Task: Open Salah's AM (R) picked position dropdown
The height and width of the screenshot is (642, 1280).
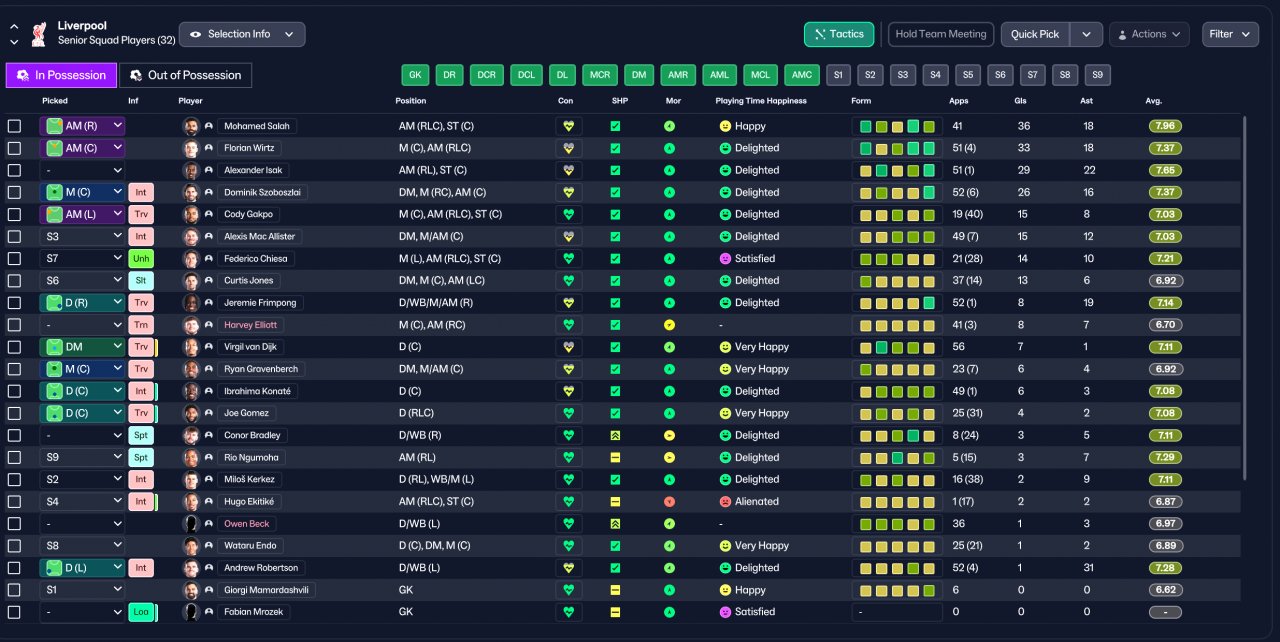Action: pyautogui.click(x=82, y=126)
